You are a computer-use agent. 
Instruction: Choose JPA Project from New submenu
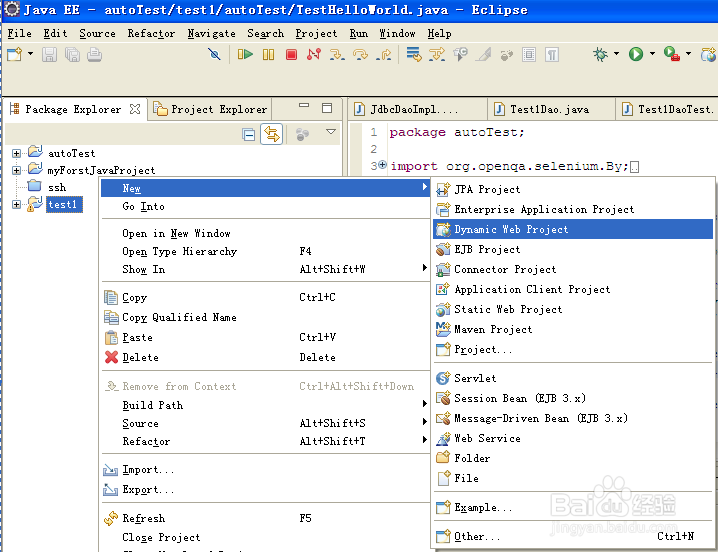572,189
